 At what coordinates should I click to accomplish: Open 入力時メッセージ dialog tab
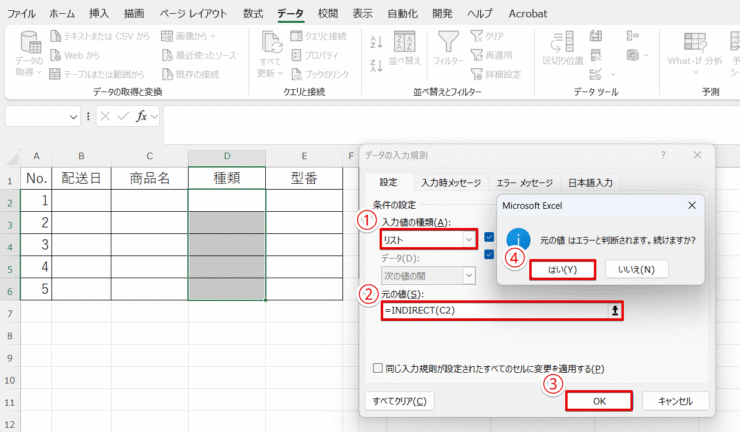click(x=451, y=183)
